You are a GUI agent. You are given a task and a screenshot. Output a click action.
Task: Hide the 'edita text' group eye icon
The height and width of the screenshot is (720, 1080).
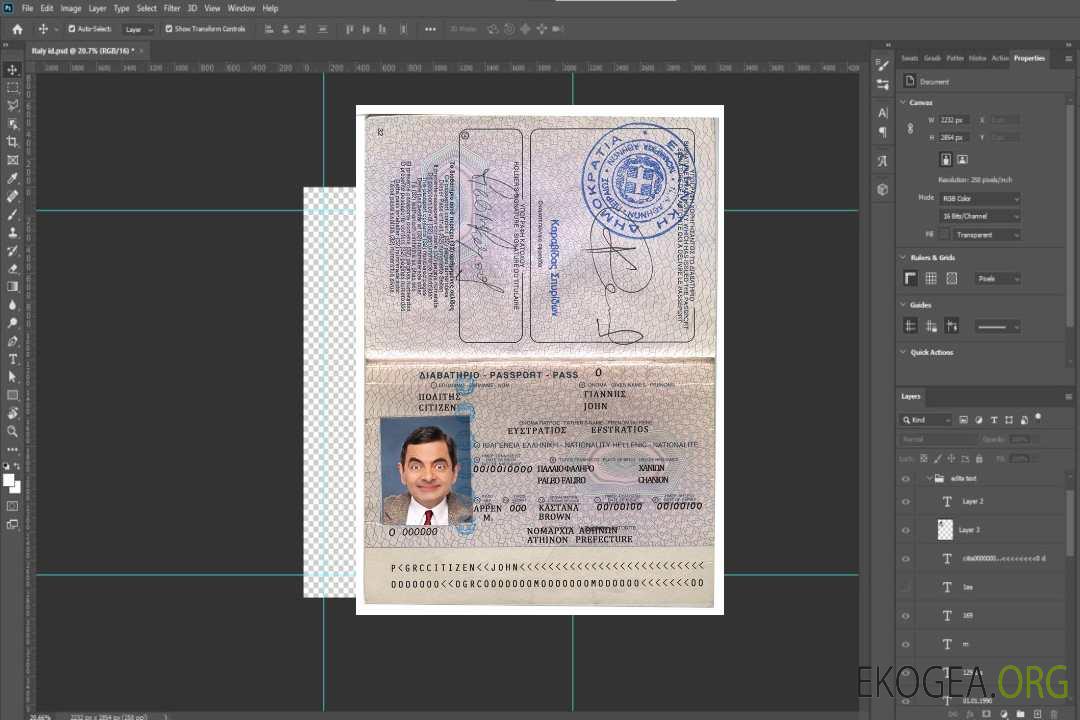[906, 479]
